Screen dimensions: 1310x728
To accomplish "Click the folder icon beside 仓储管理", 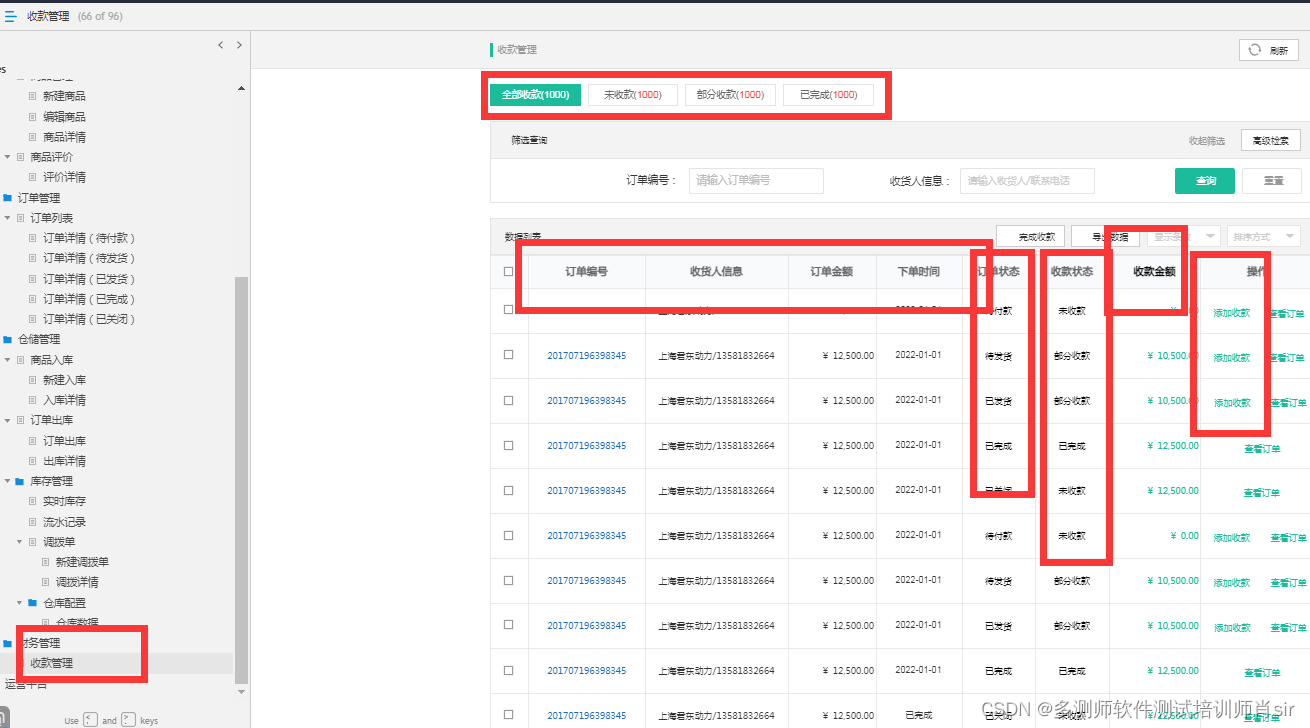I will click(8, 339).
